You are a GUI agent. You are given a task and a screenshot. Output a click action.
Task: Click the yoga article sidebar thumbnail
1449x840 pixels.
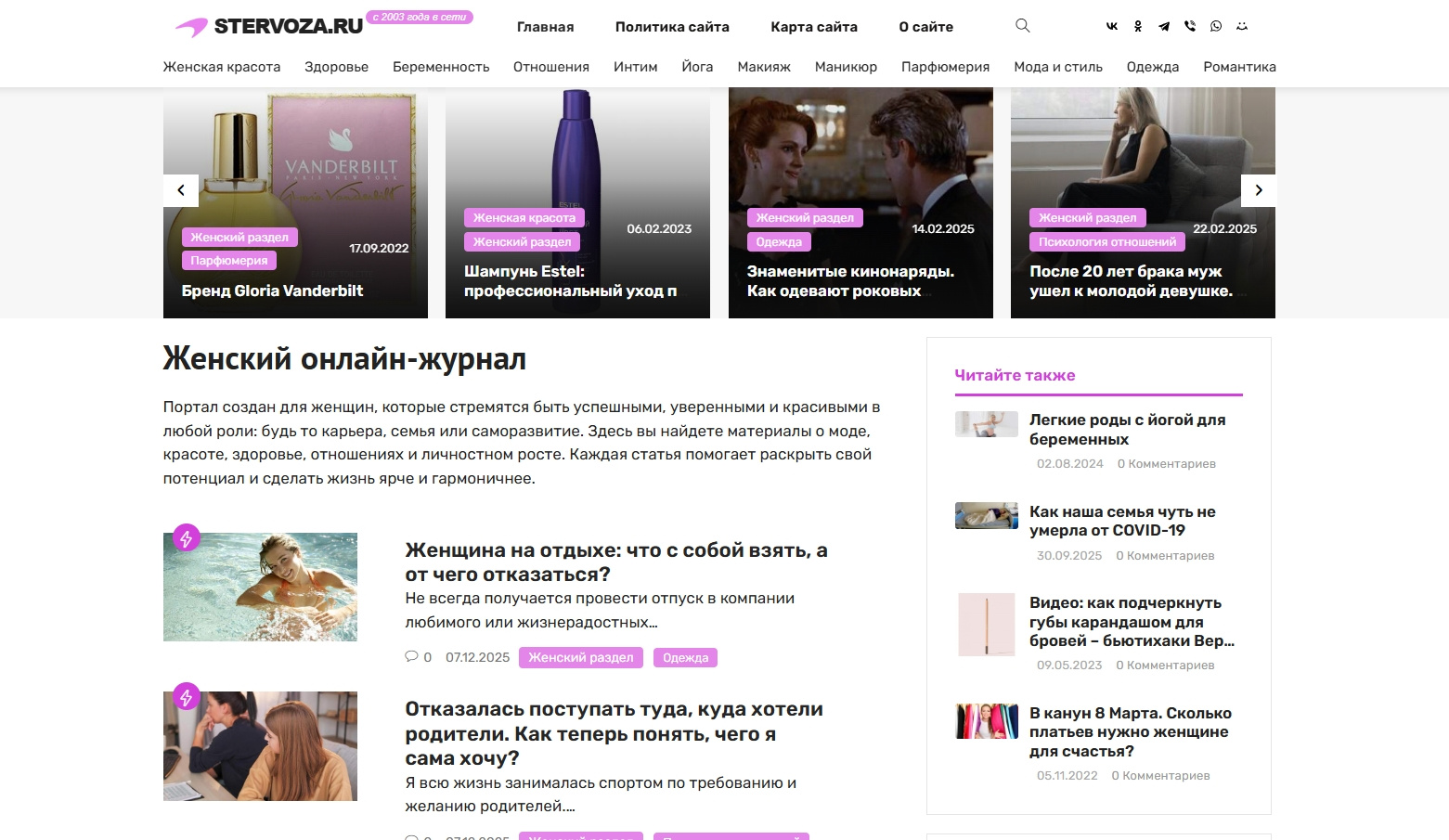pos(987,424)
